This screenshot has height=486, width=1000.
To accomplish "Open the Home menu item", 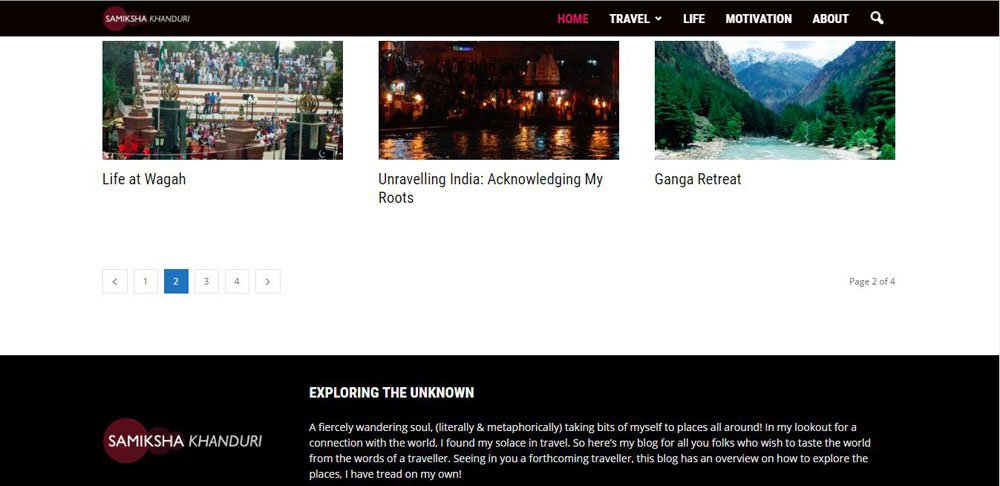I will [x=573, y=19].
